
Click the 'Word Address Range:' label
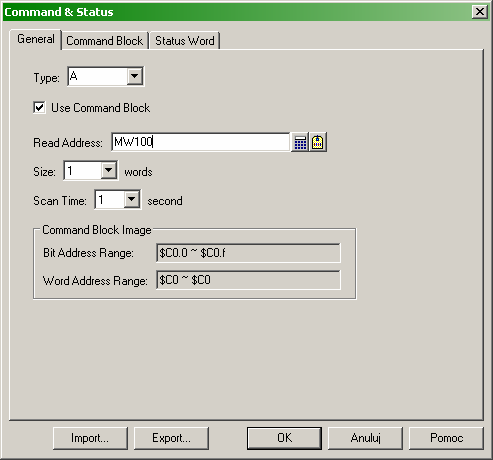[x=95, y=280]
